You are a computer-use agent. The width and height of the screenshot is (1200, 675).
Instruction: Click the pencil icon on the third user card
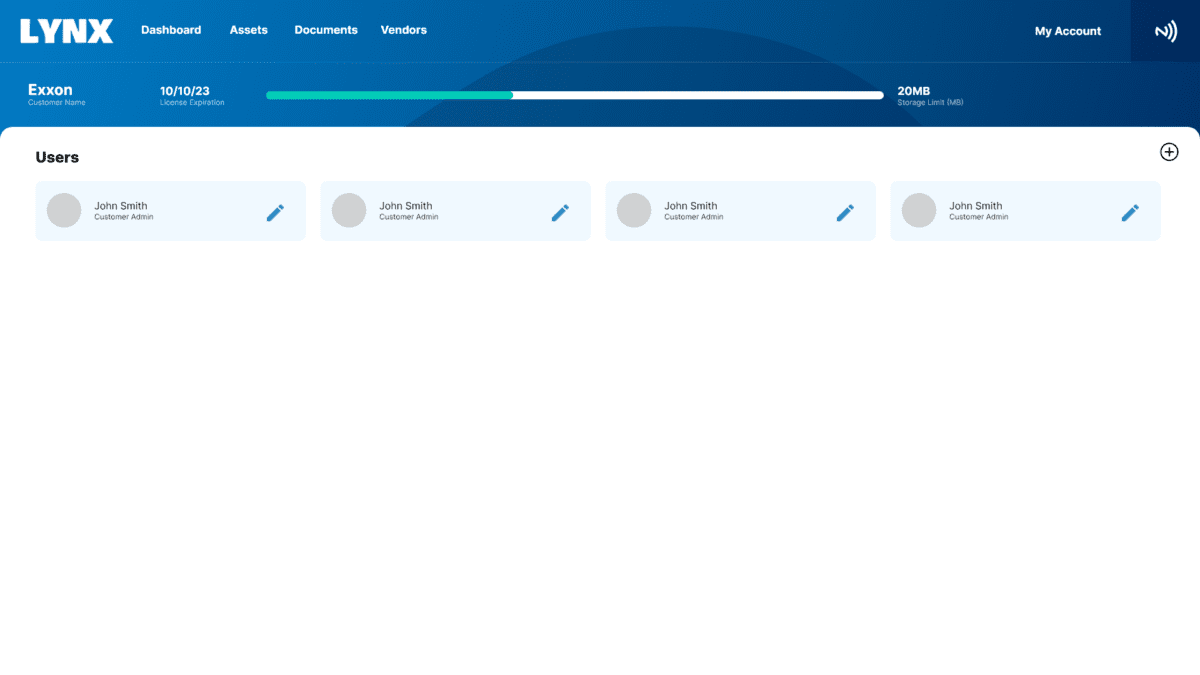point(845,212)
